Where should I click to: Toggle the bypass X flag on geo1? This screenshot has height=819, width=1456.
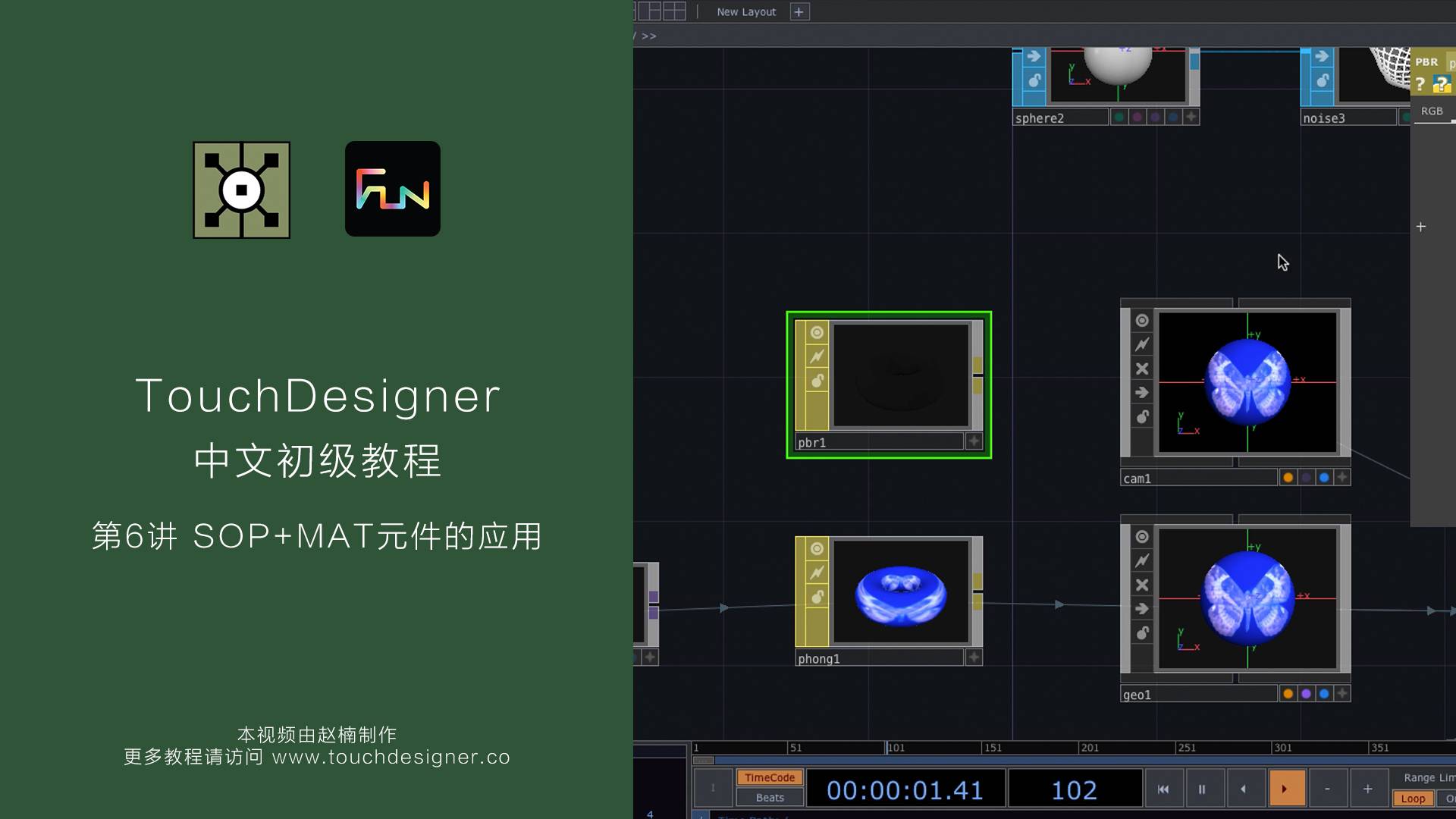(x=1142, y=585)
